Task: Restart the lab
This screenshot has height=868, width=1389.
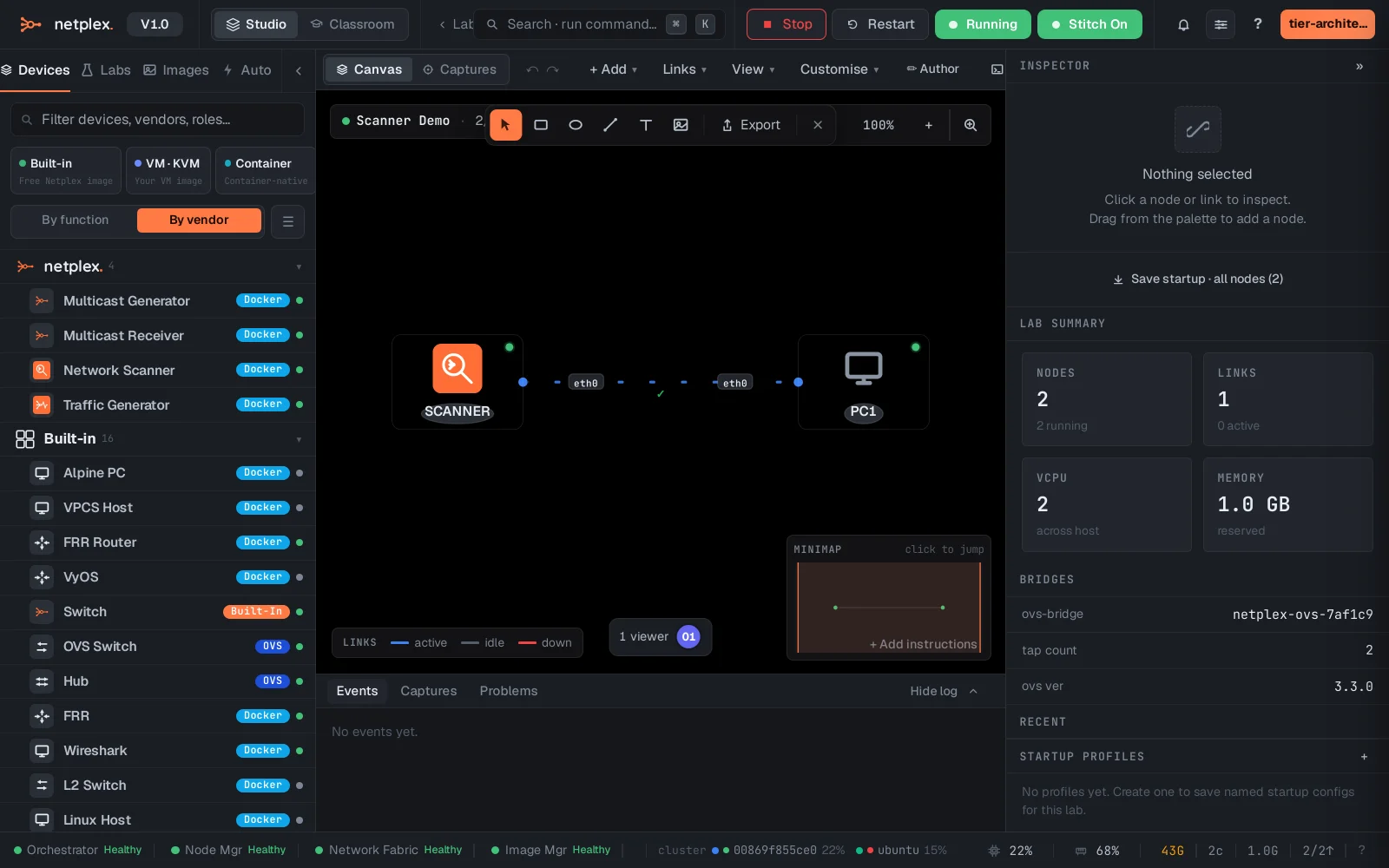Action: click(880, 24)
